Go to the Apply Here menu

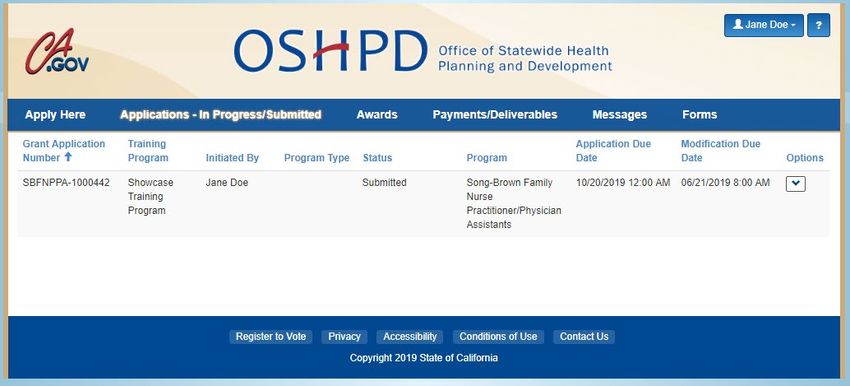coord(55,115)
